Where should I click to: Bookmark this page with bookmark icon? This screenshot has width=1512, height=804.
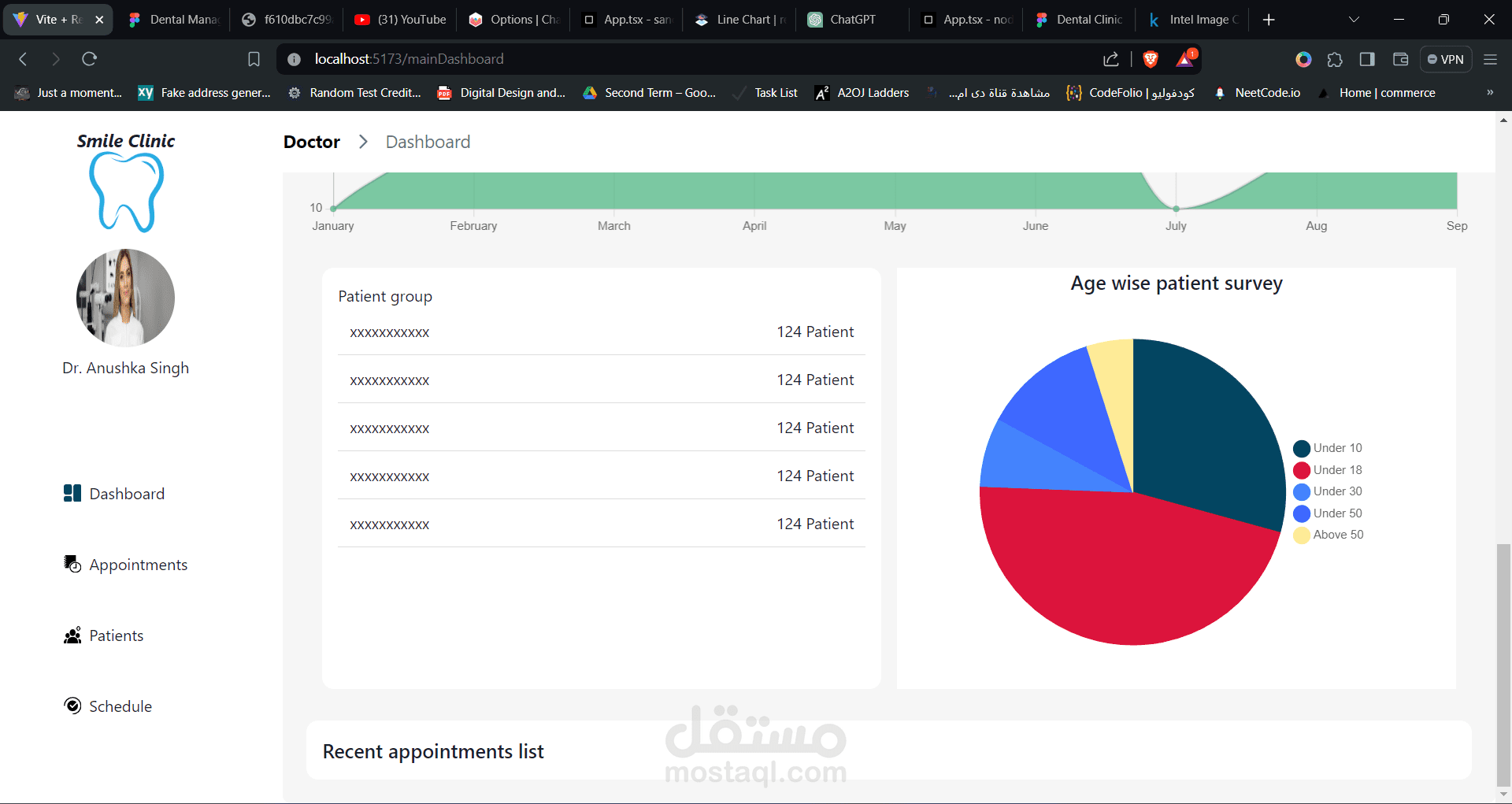tap(254, 59)
